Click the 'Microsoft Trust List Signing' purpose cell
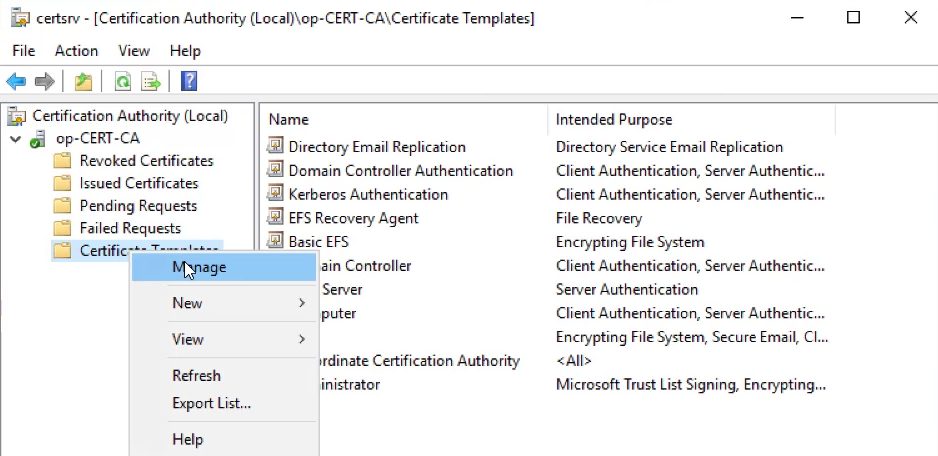 (691, 384)
